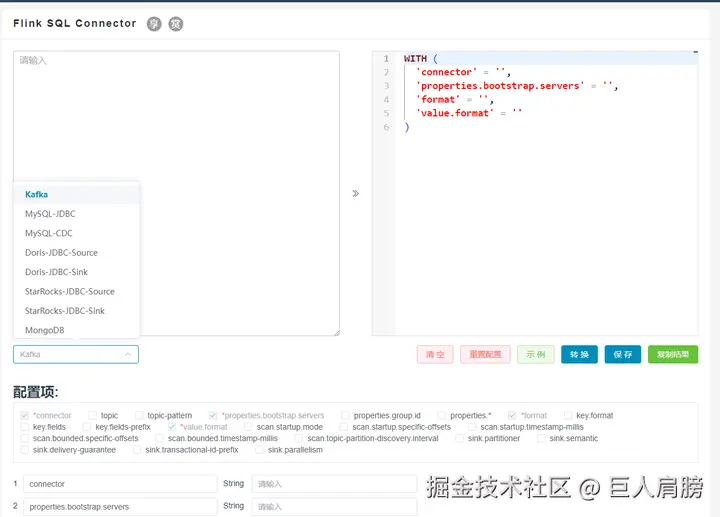Enable the sink.parallelism checkbox
The width and height of the screenshot is (720, 517).
point(259,450)
